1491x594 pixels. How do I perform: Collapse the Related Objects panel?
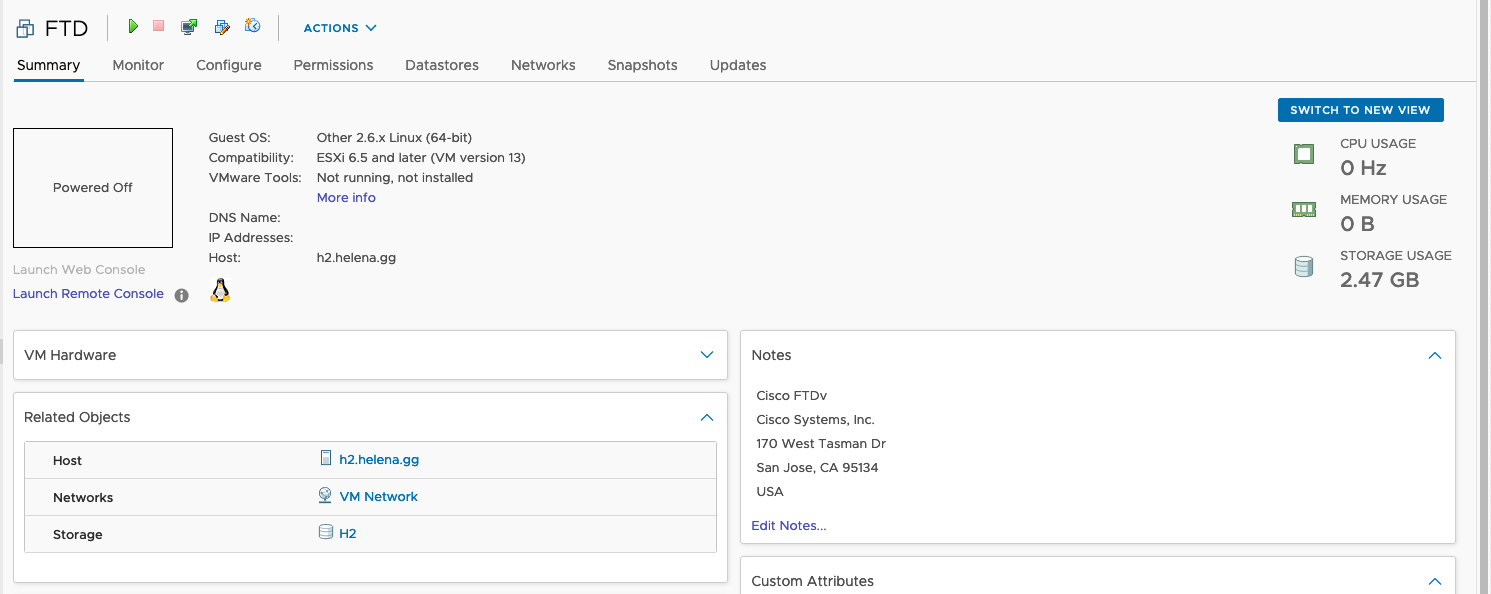coord(707,417)
